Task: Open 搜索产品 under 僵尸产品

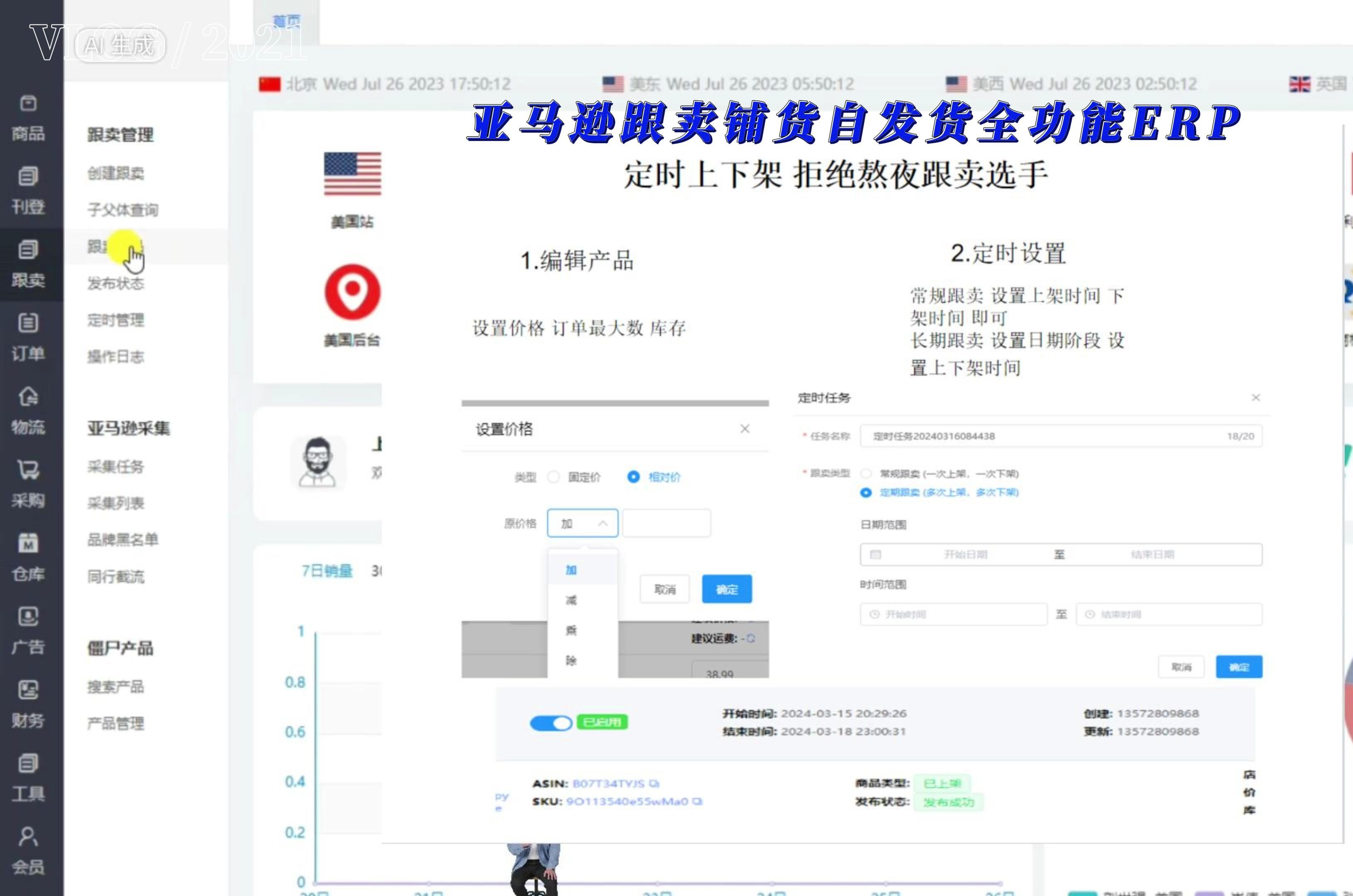Action: click(115, 687)
